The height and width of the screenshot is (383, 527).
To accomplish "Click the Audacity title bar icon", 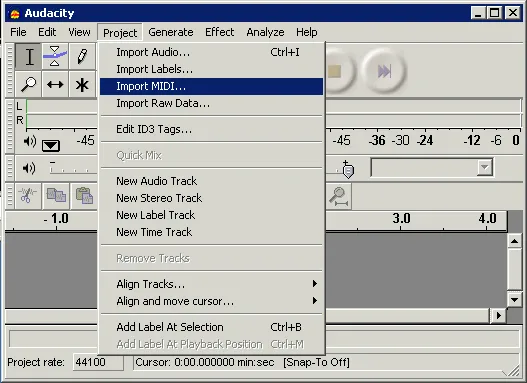I will tap(15, 14).
